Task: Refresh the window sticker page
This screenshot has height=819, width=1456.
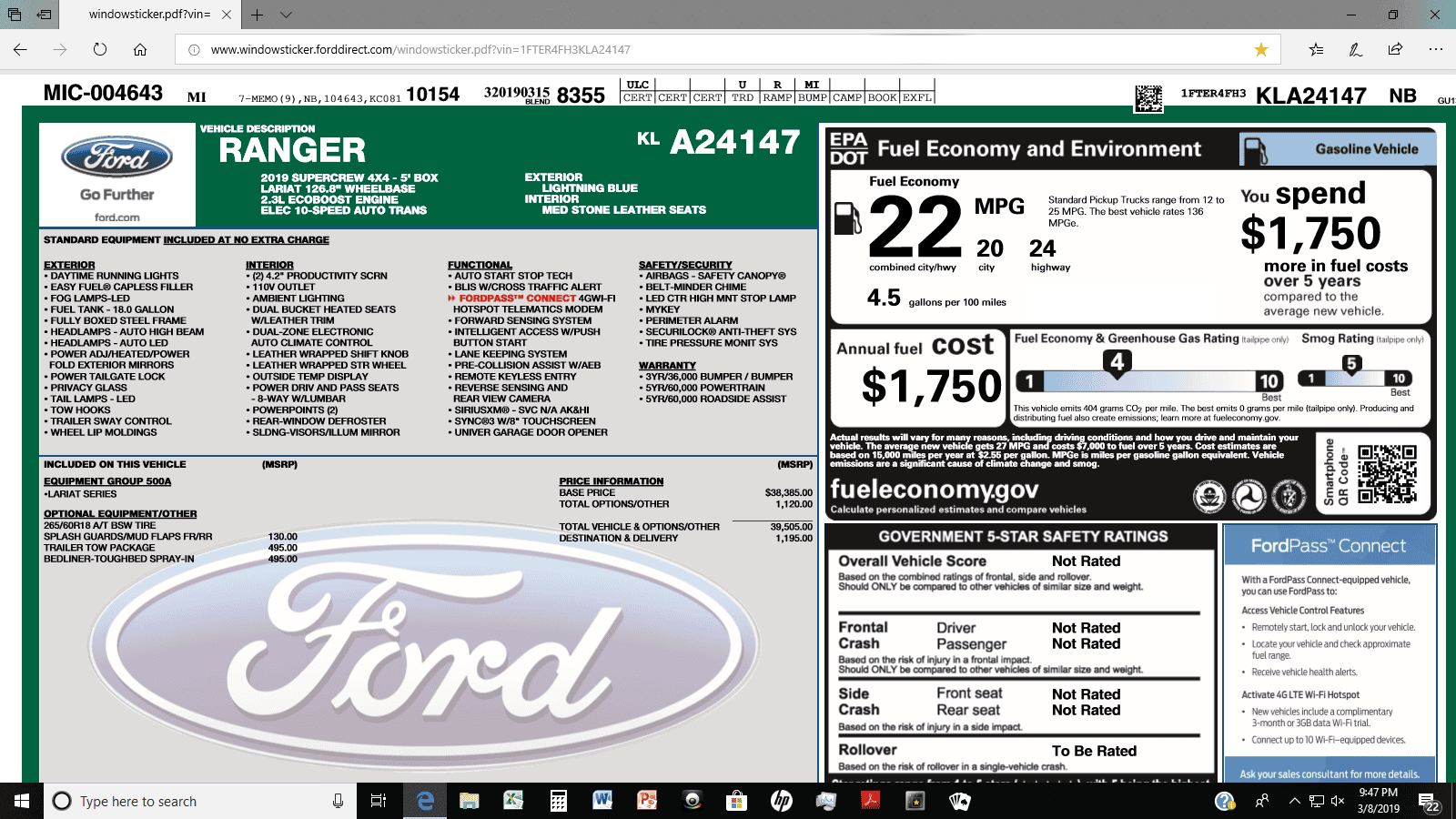Action: coord(100,49)
